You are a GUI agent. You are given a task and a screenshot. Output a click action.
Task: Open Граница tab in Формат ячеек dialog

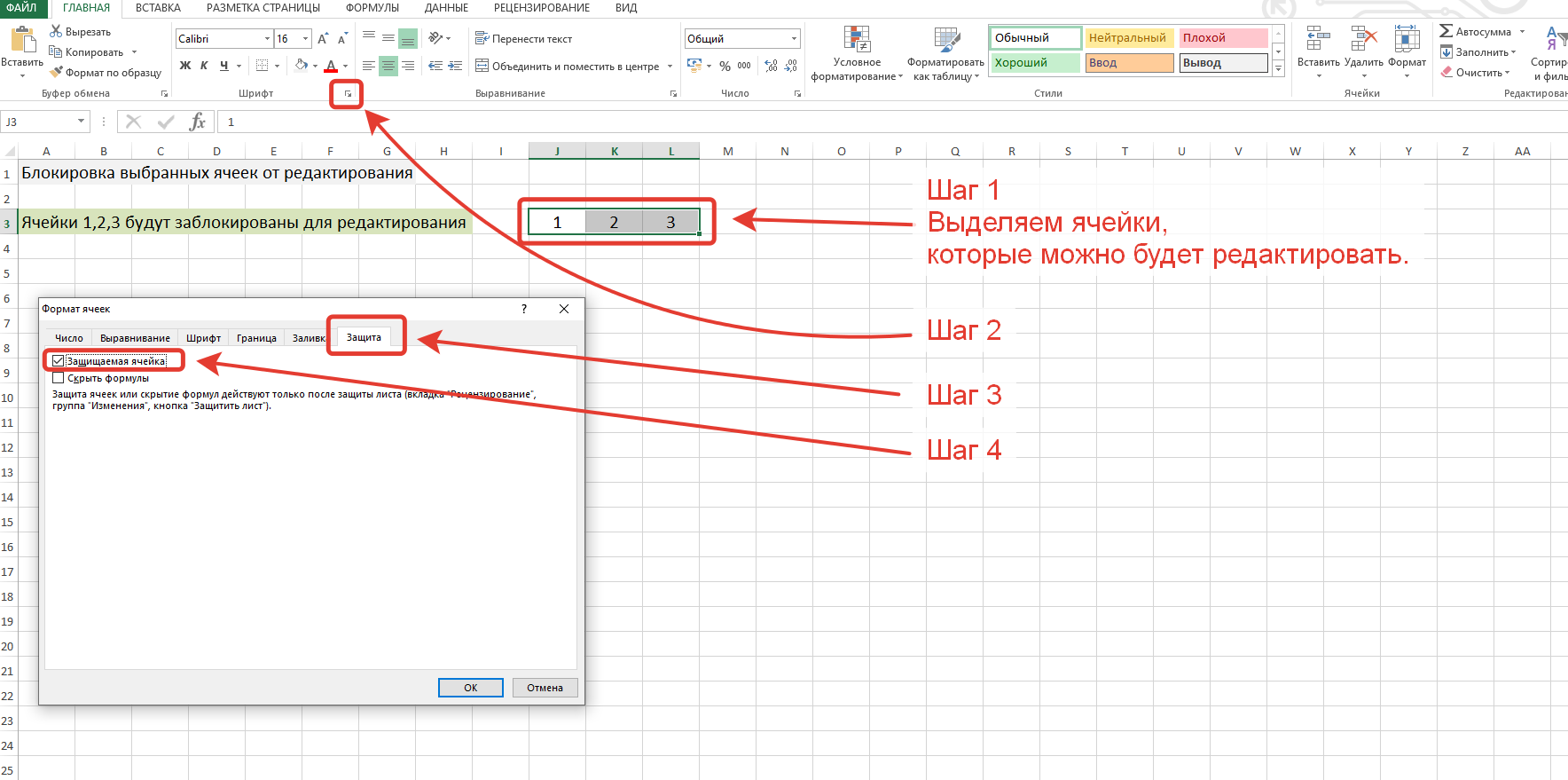(256, 338)
